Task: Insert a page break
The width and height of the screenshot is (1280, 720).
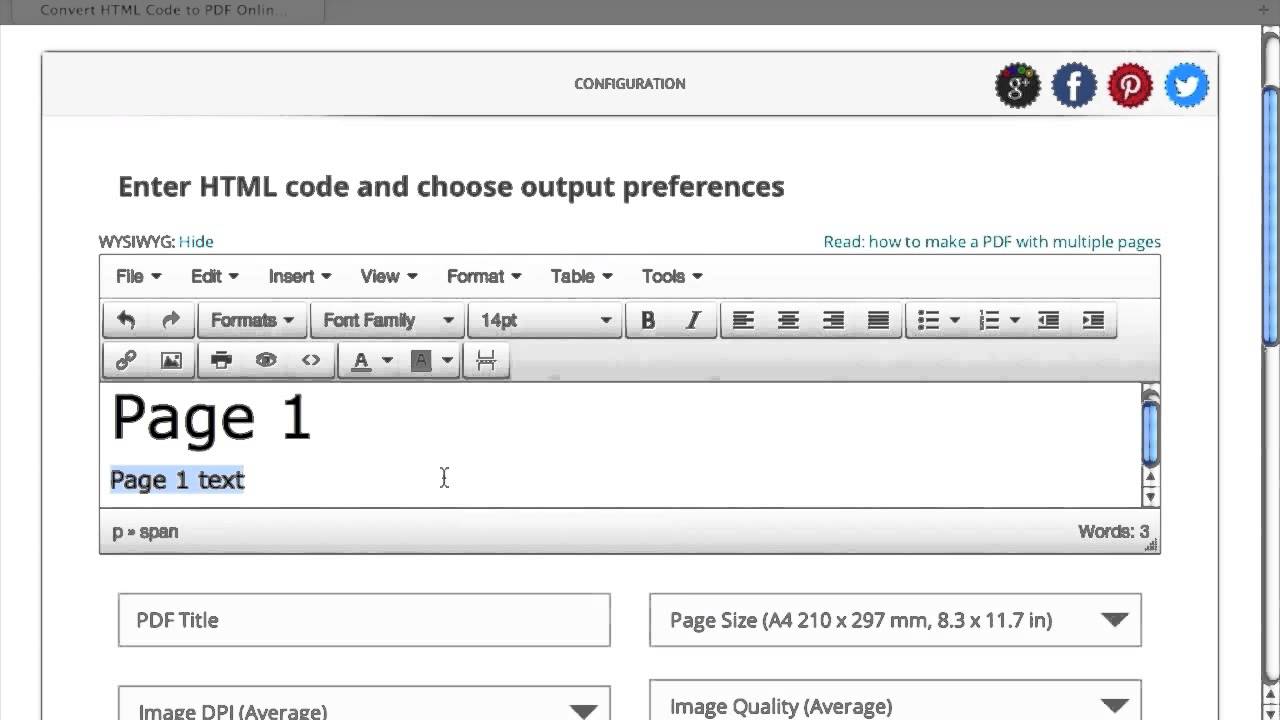Action: pos(486,360)
